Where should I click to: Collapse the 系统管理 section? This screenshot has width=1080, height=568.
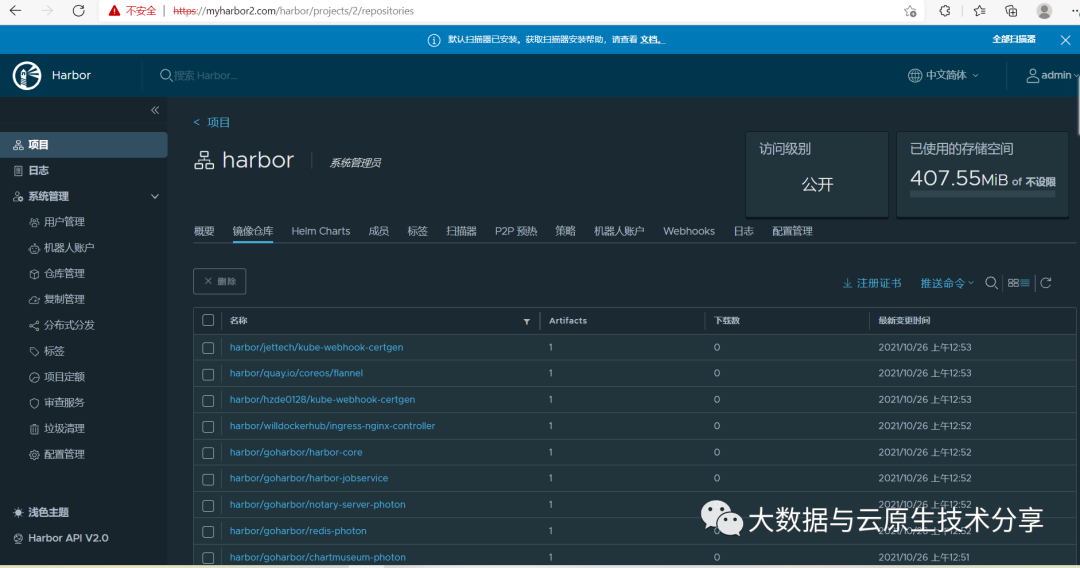click(155, 196)
